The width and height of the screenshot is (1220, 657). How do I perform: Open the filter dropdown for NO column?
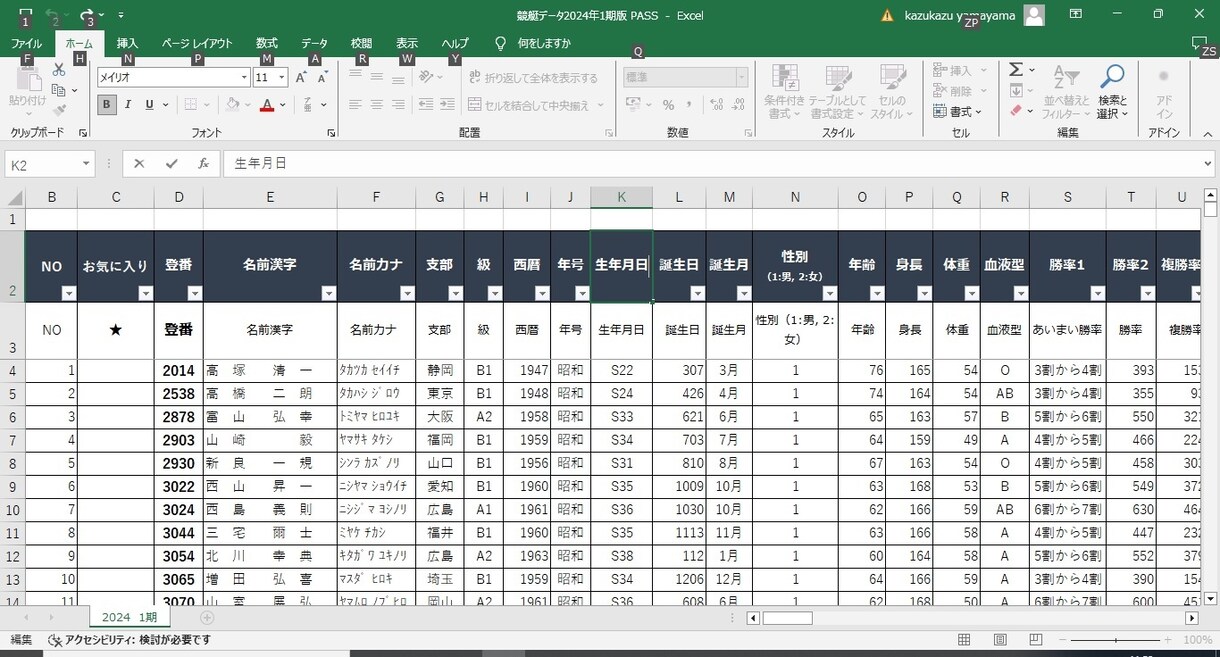coord(69,293)
